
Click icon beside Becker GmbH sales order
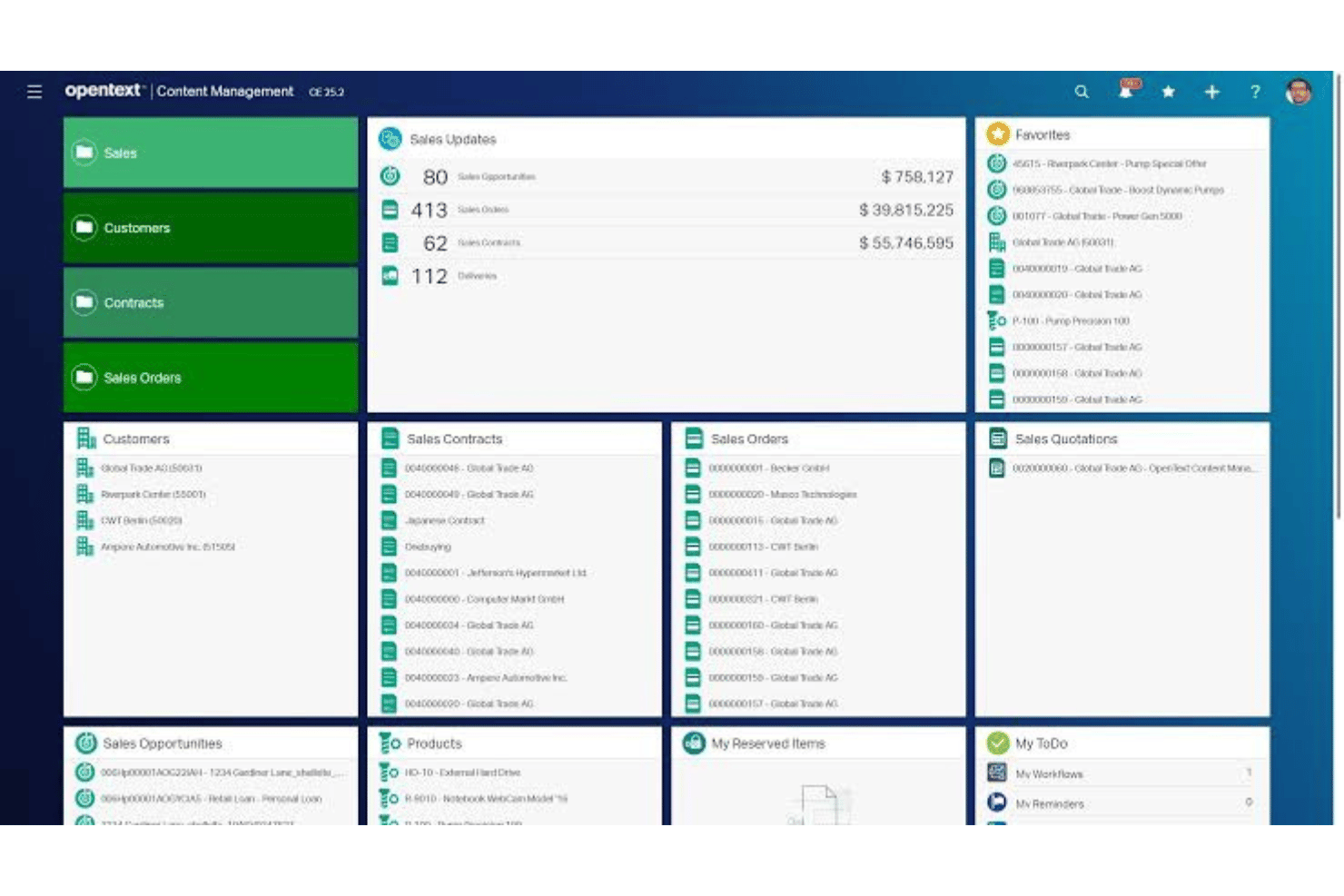[x=693, y=468]
